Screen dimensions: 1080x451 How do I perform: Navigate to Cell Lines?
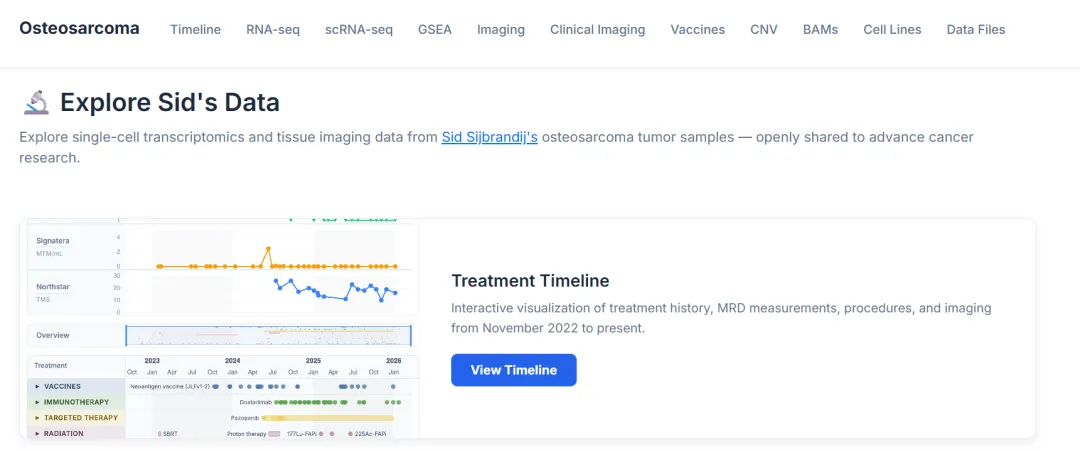(x=893, y=29)
